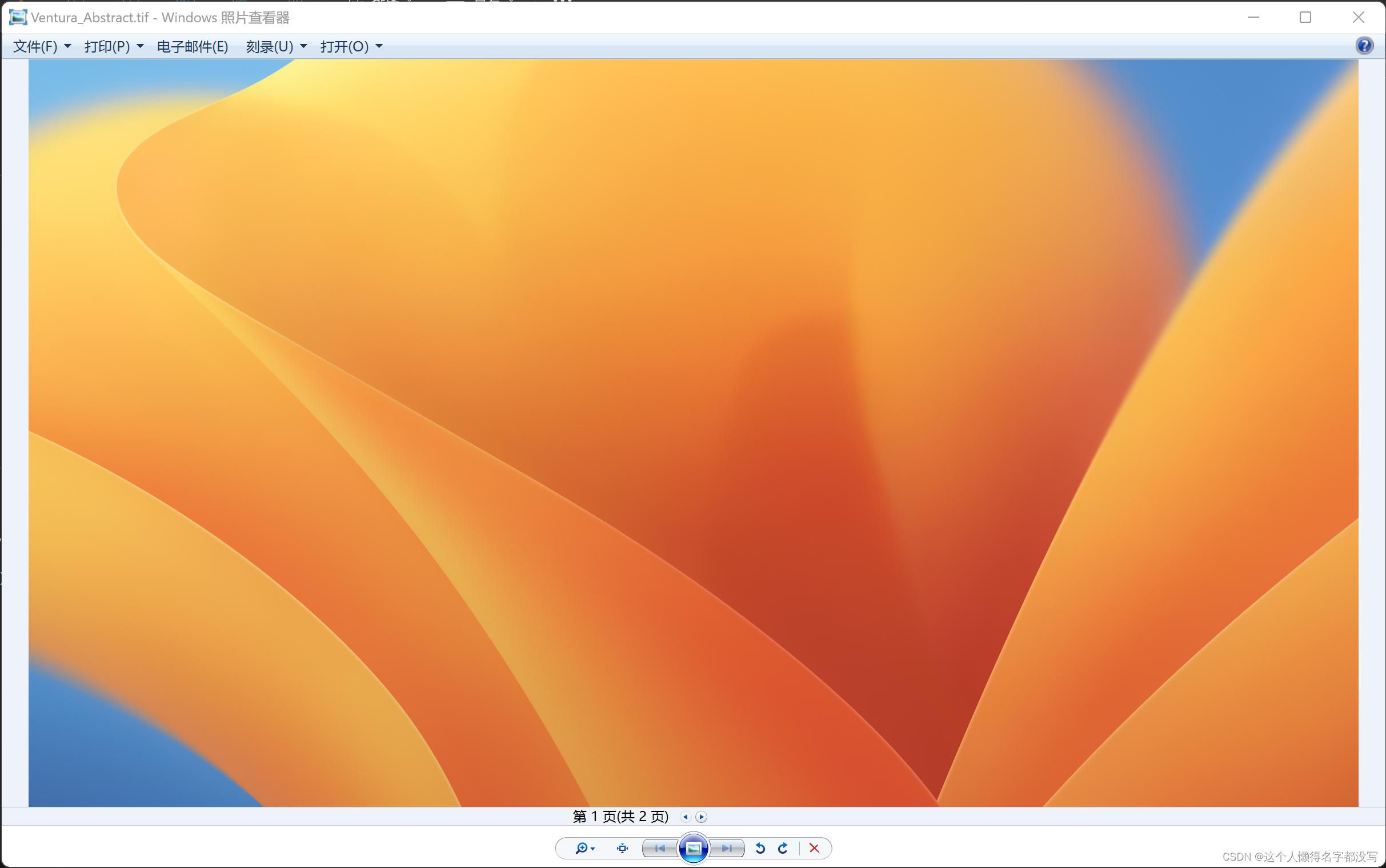Viewport: 1386px width, 868px height.
Task: Rotate image counterclockwise
Action: click(760, 848)
